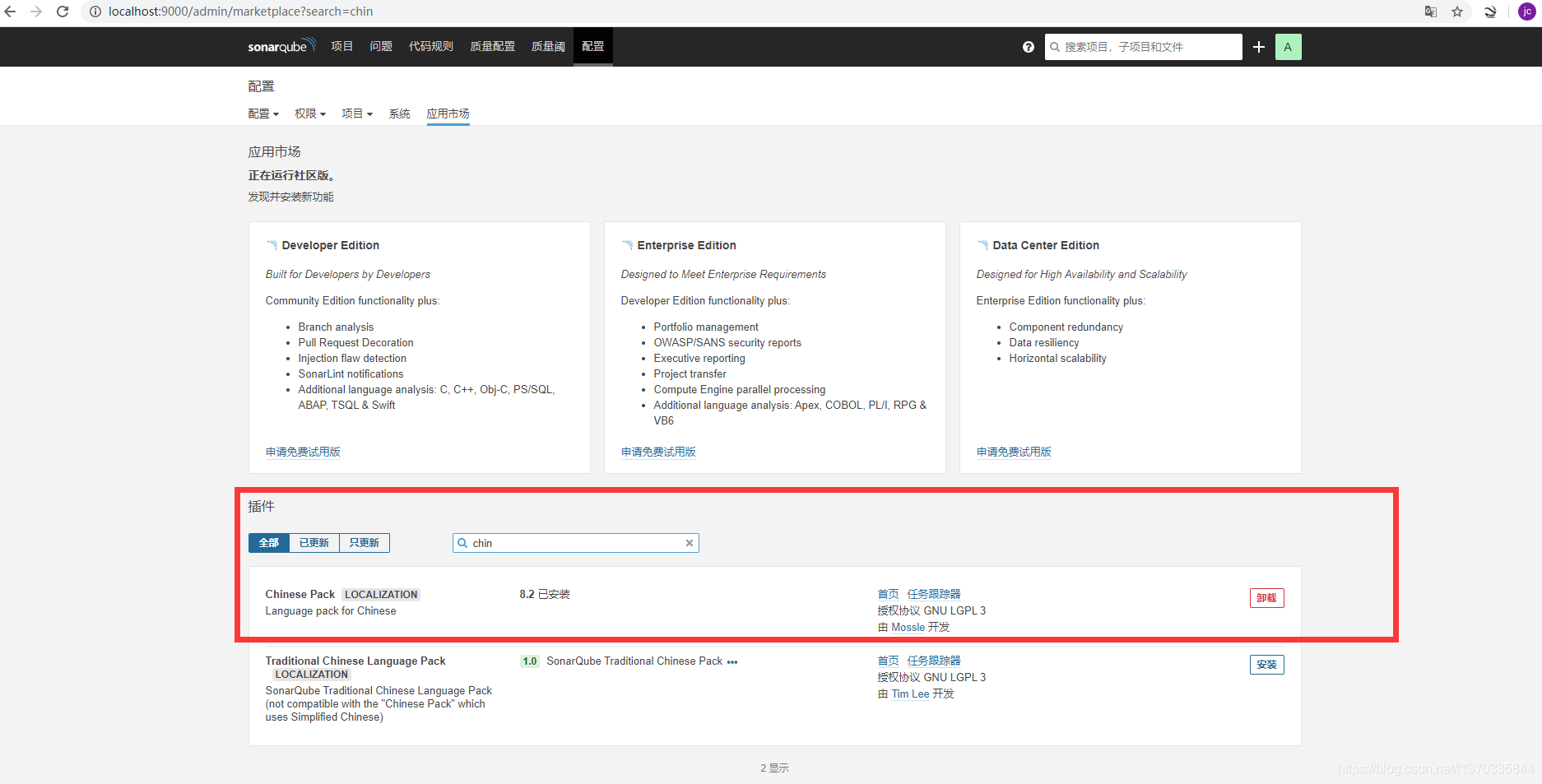Screen dimensions: 1542x784
Task: Open the 权限 dropdown
Action: point(309,114)
